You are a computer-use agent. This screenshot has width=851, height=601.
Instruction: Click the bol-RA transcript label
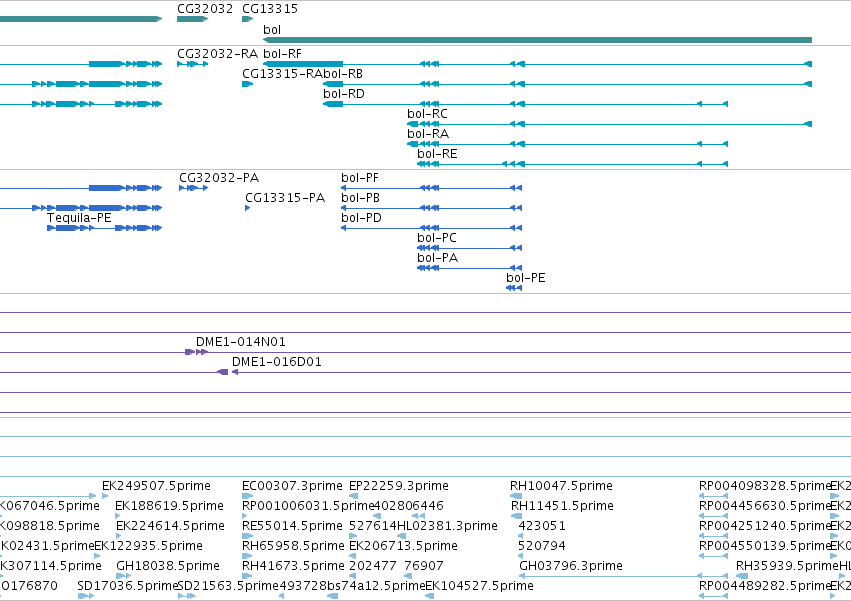428,134
